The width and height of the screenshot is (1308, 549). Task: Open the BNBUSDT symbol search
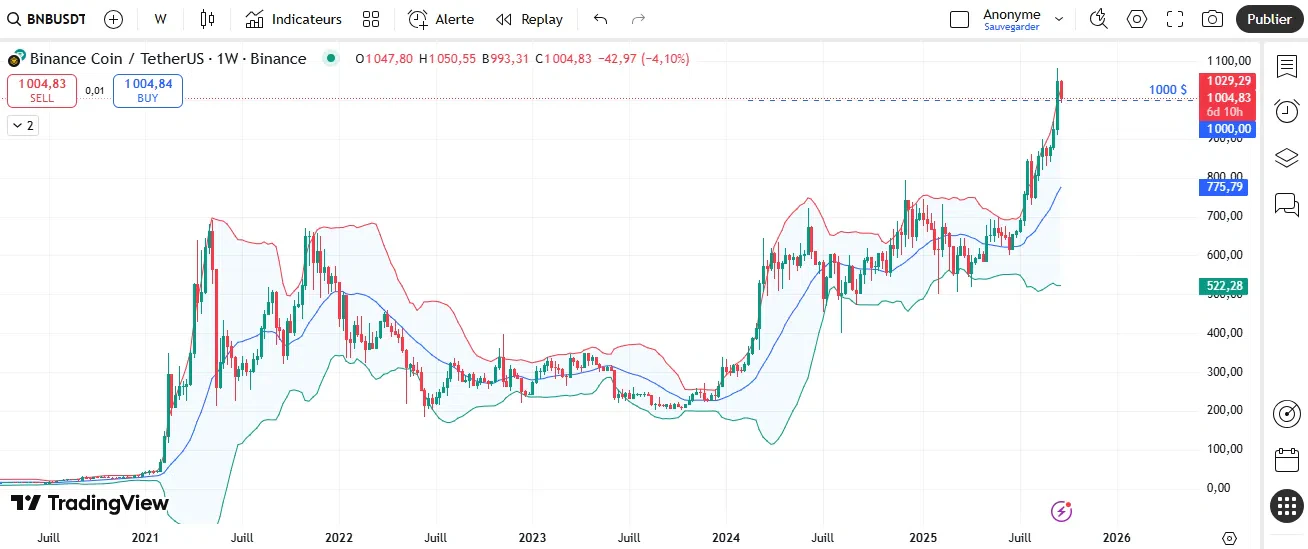47,19
